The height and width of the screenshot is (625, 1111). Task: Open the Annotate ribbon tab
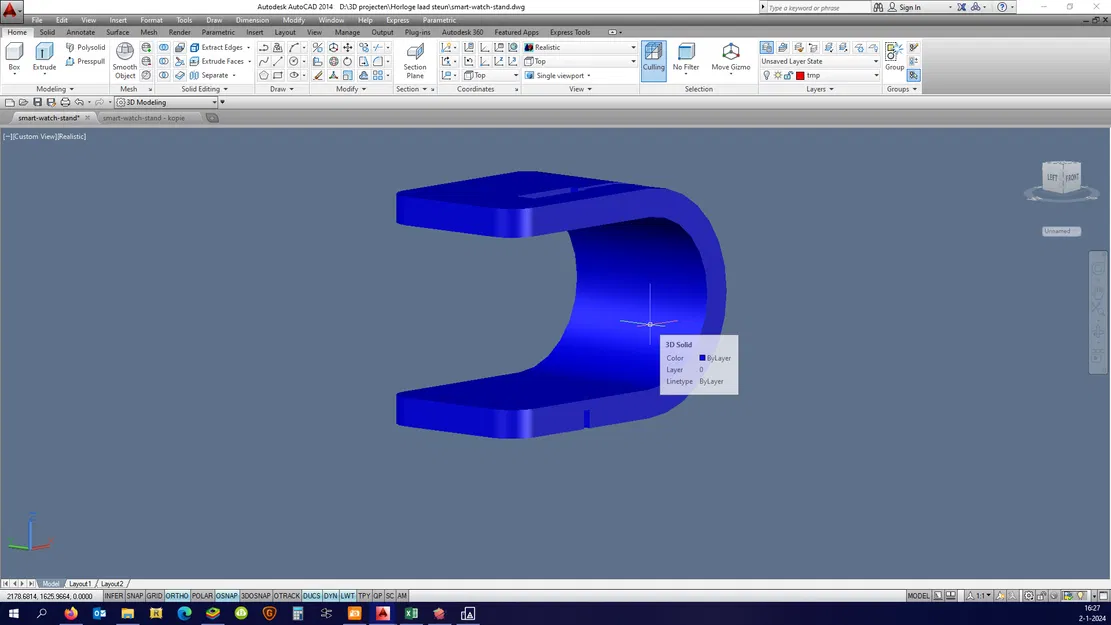[x=81, y=32]
